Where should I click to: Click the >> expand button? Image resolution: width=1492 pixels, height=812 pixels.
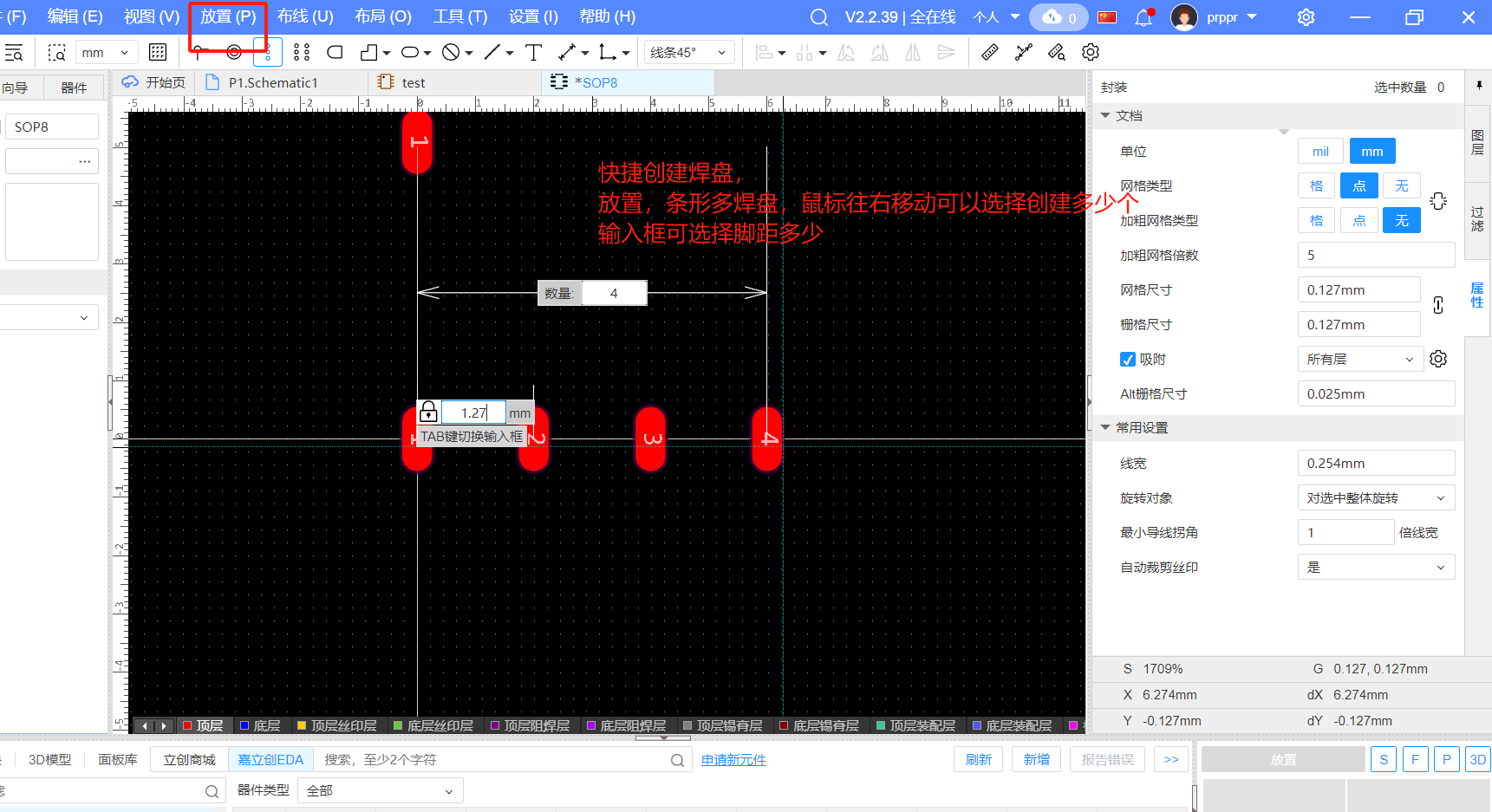[x=1171, y=759]
